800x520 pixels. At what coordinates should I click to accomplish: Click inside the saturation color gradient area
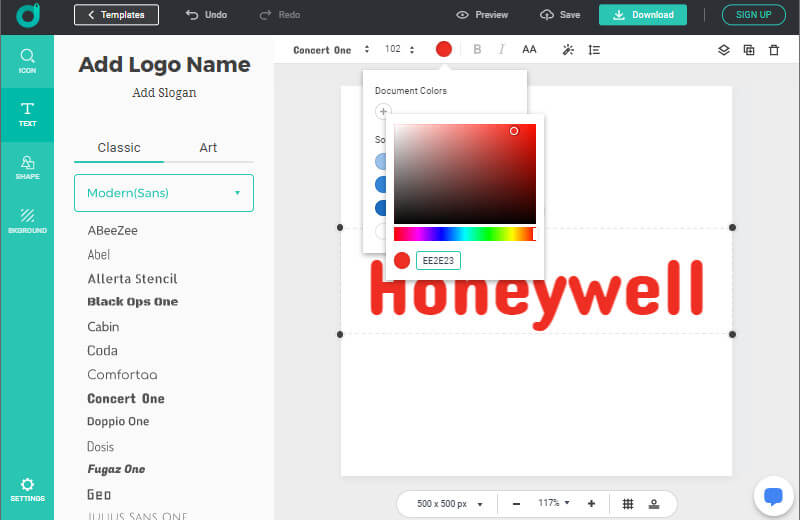(x=465, y=174)
